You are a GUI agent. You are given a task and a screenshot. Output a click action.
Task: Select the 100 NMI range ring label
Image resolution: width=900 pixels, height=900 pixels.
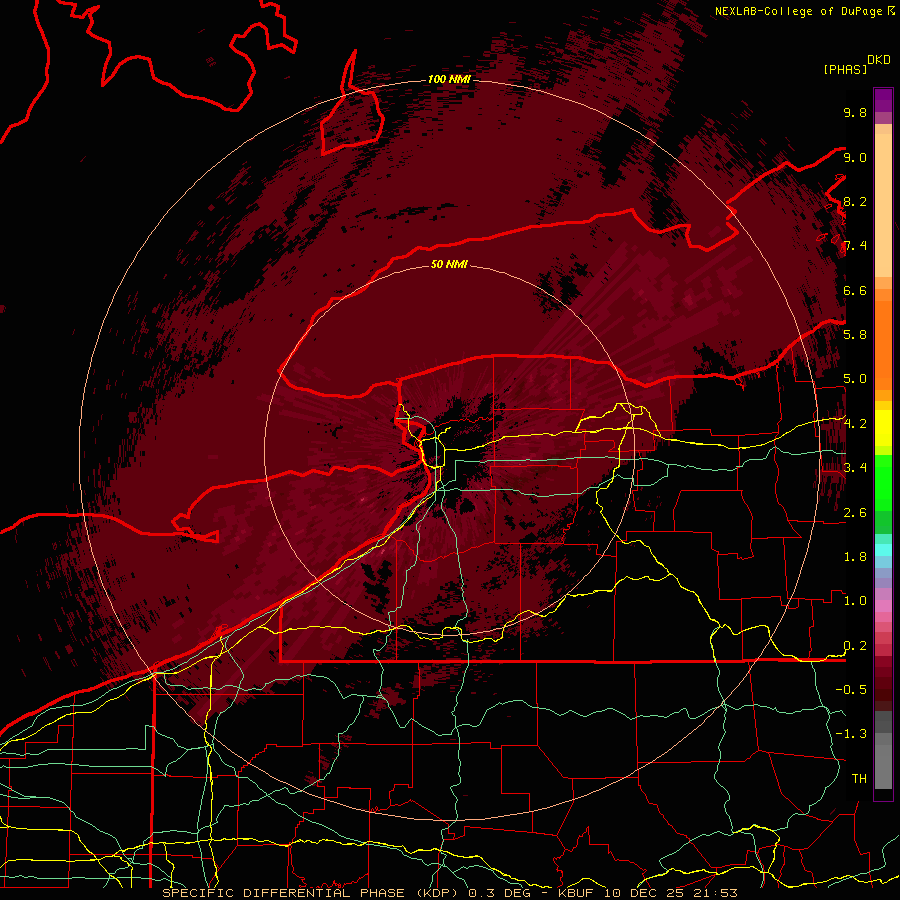[449, 79]
